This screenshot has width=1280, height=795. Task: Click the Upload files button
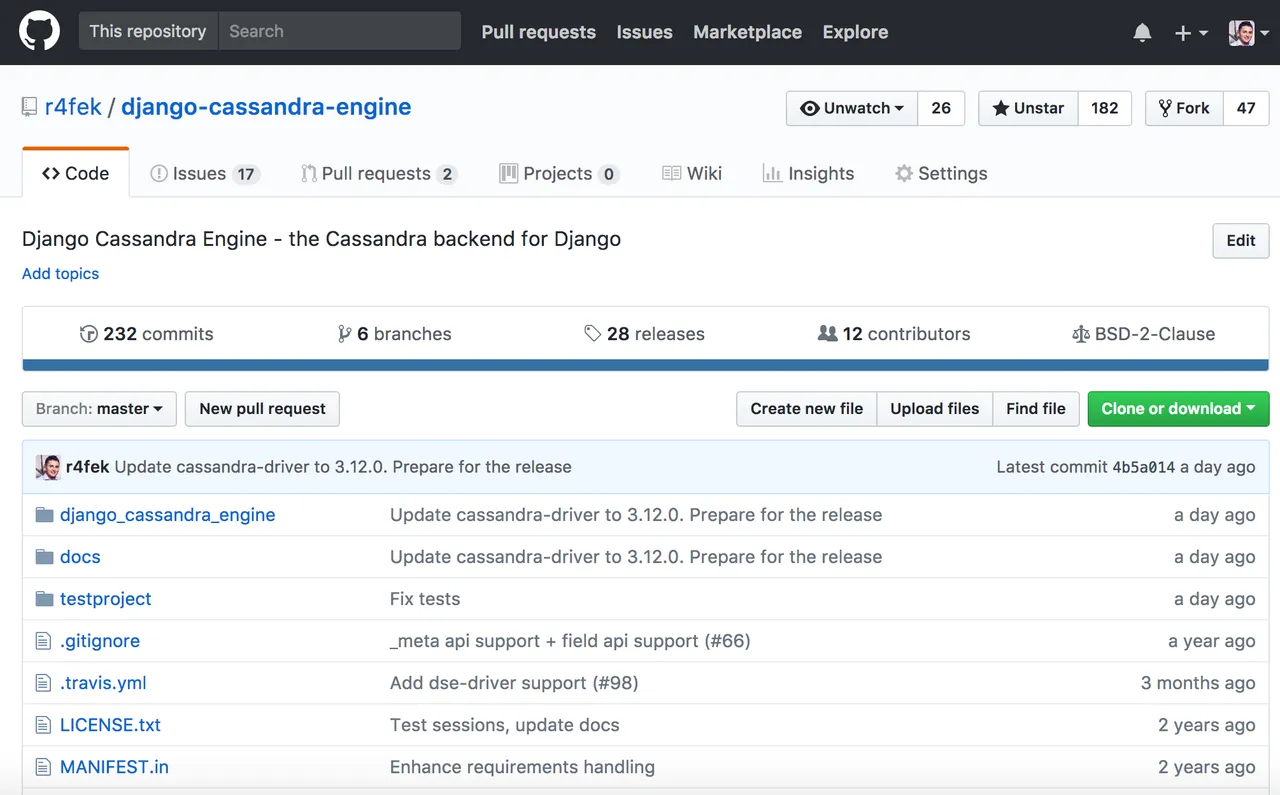click(x=935, y=409)
